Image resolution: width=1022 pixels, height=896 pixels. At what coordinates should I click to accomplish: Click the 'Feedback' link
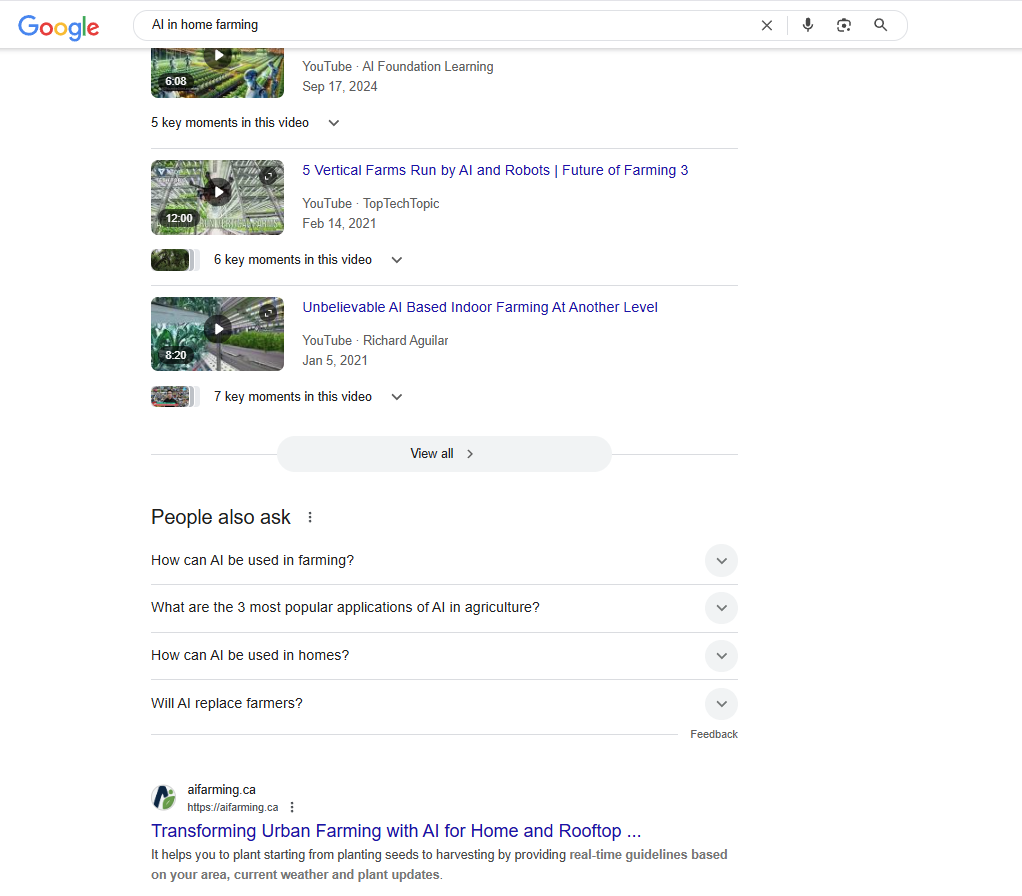pos(714,734)
